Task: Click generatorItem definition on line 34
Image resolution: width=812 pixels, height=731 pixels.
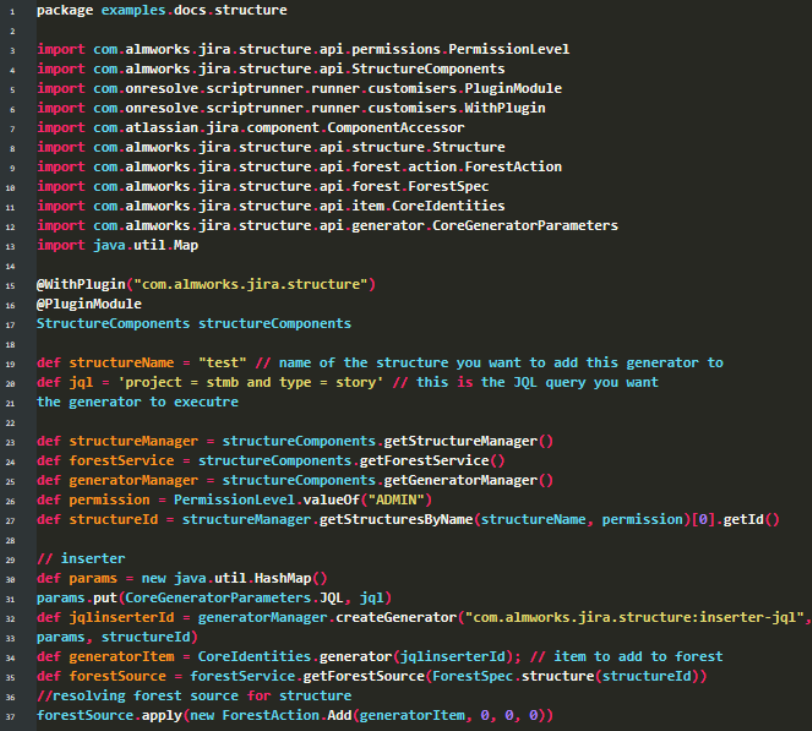Action: click(x=121, y=657)
